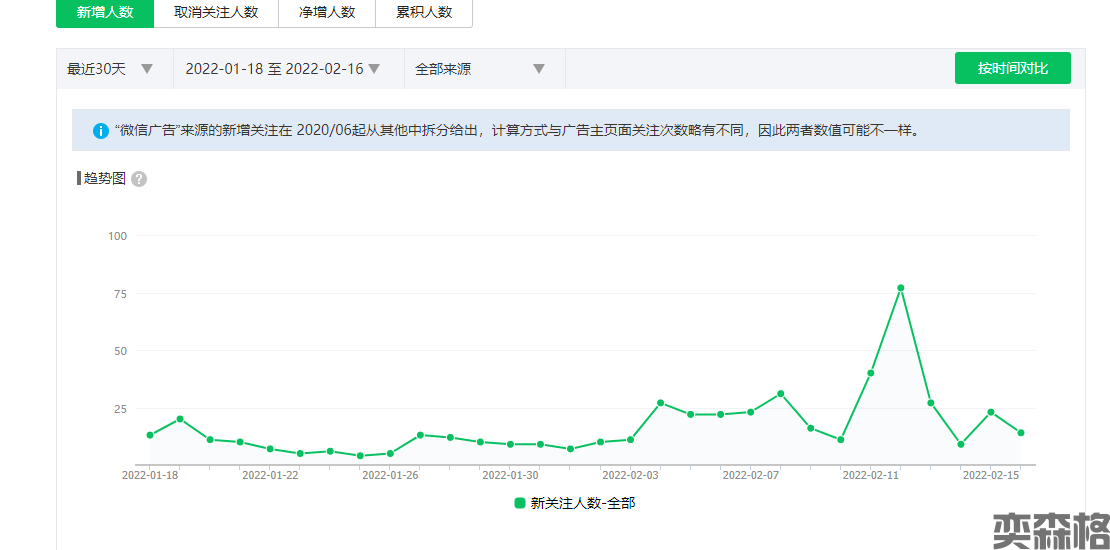The width and height of the screenshot is (1110, 550).
Task: Select the data point at 2022-02-04 bump
Action: 661,403
